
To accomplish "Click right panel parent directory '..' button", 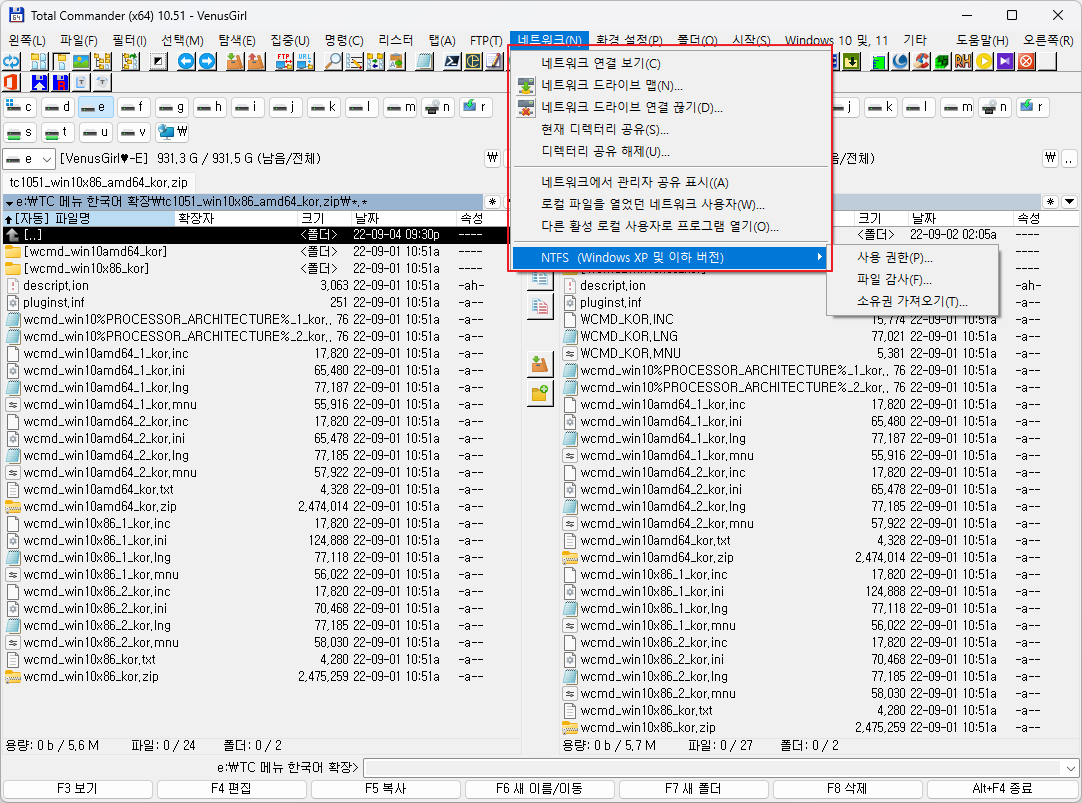I will pos(1069,158).
